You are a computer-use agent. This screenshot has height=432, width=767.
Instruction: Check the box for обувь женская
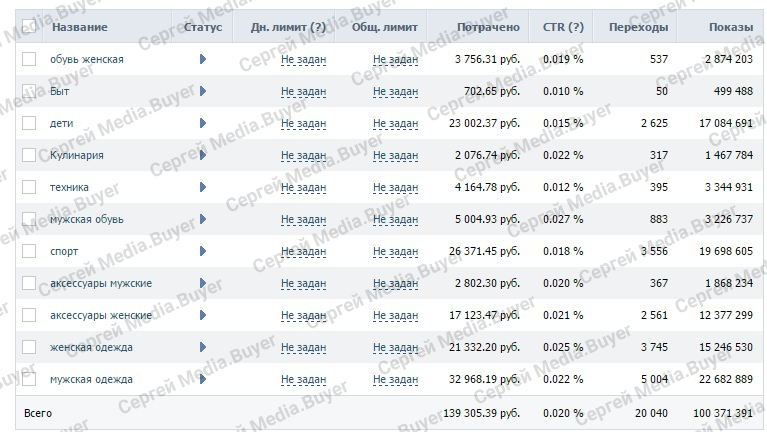[29, 59]
